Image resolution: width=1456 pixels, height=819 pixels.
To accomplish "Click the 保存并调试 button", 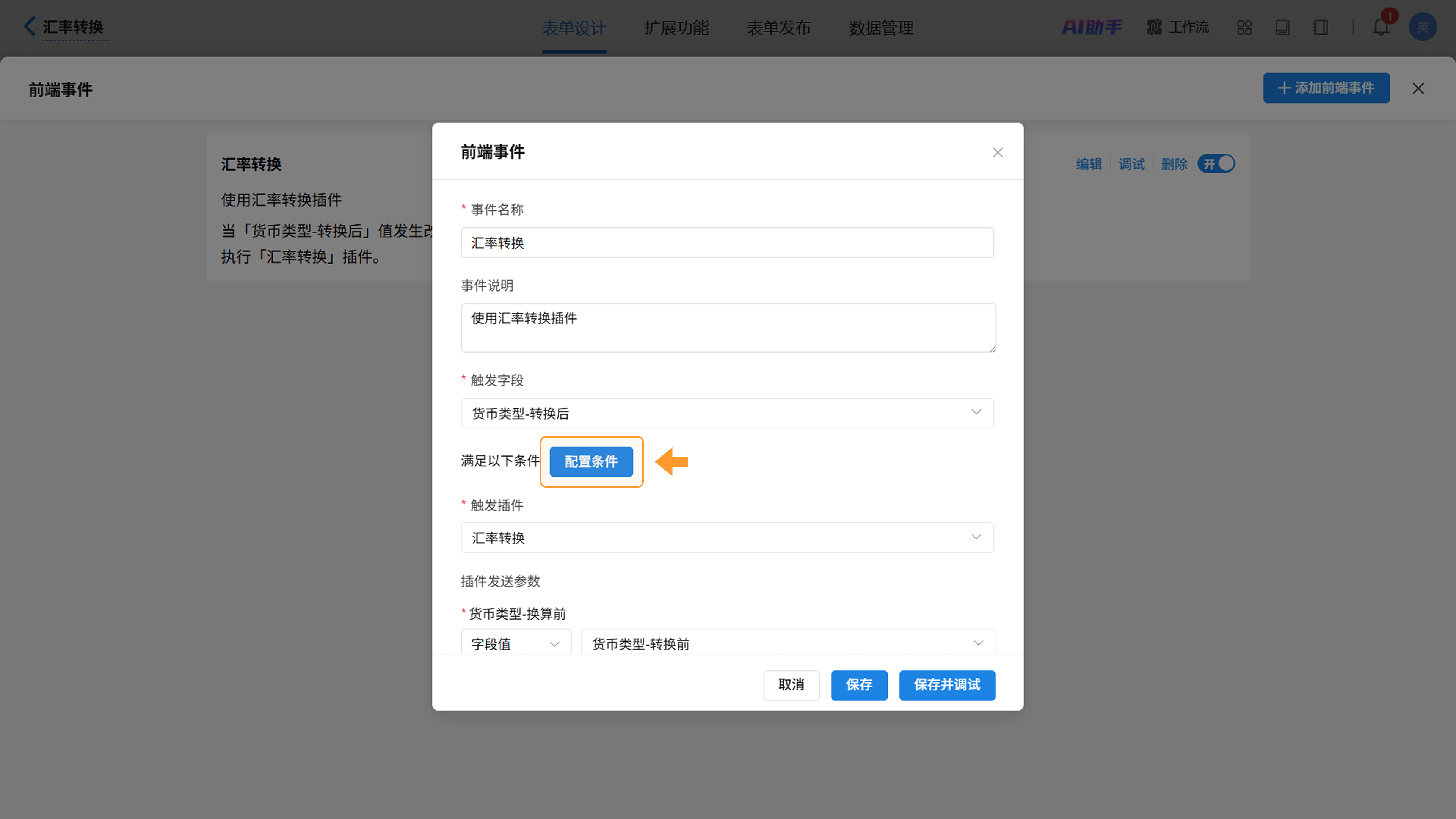I will tap(947, 684).
